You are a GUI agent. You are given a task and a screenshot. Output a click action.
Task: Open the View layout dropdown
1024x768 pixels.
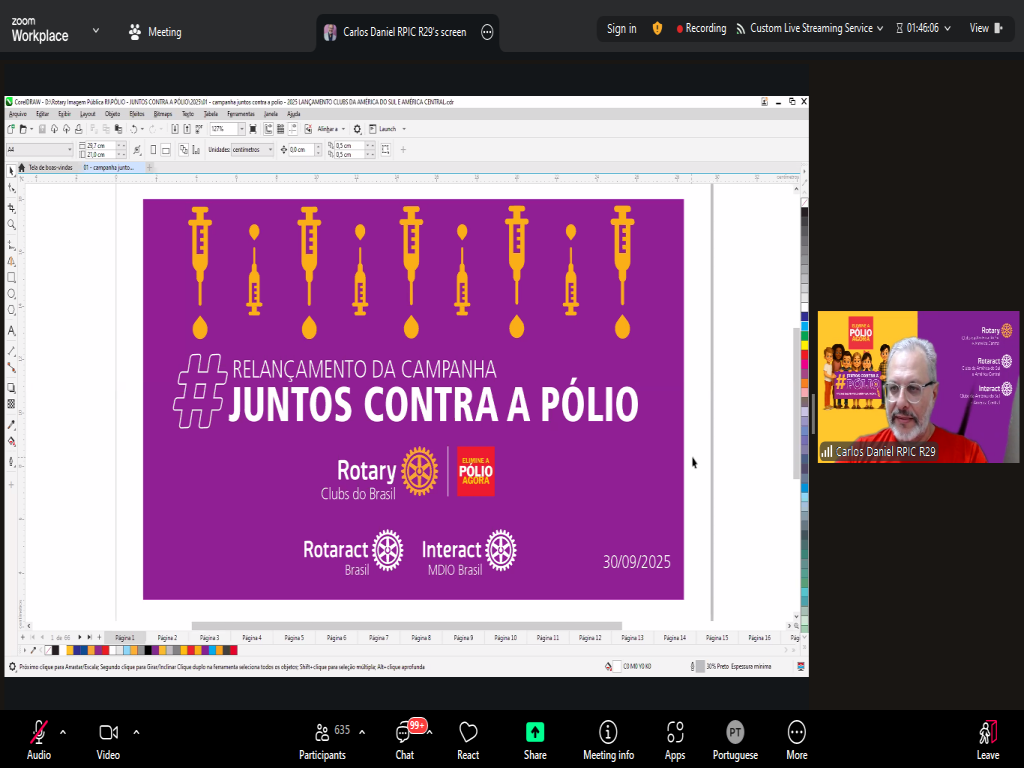point(984,28)
